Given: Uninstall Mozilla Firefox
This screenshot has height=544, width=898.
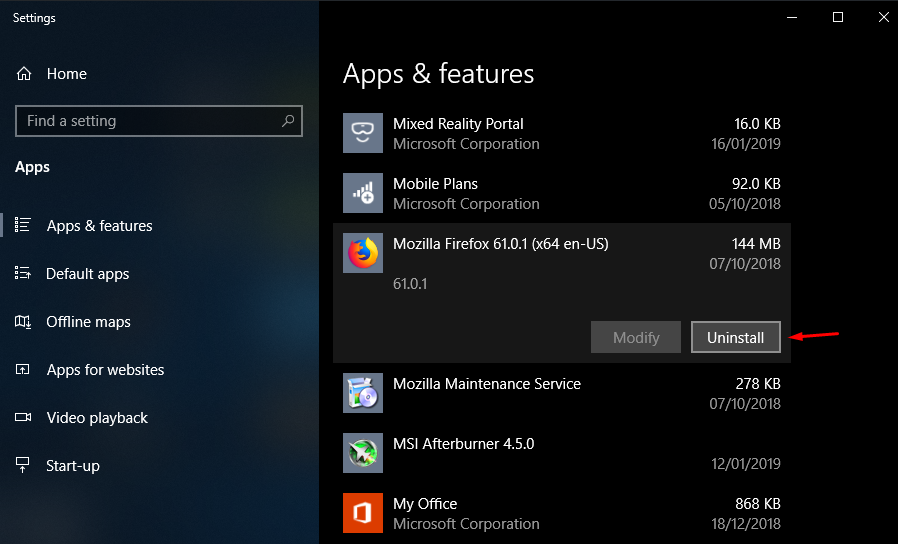Looking at the screenshot, I should 736,337.
